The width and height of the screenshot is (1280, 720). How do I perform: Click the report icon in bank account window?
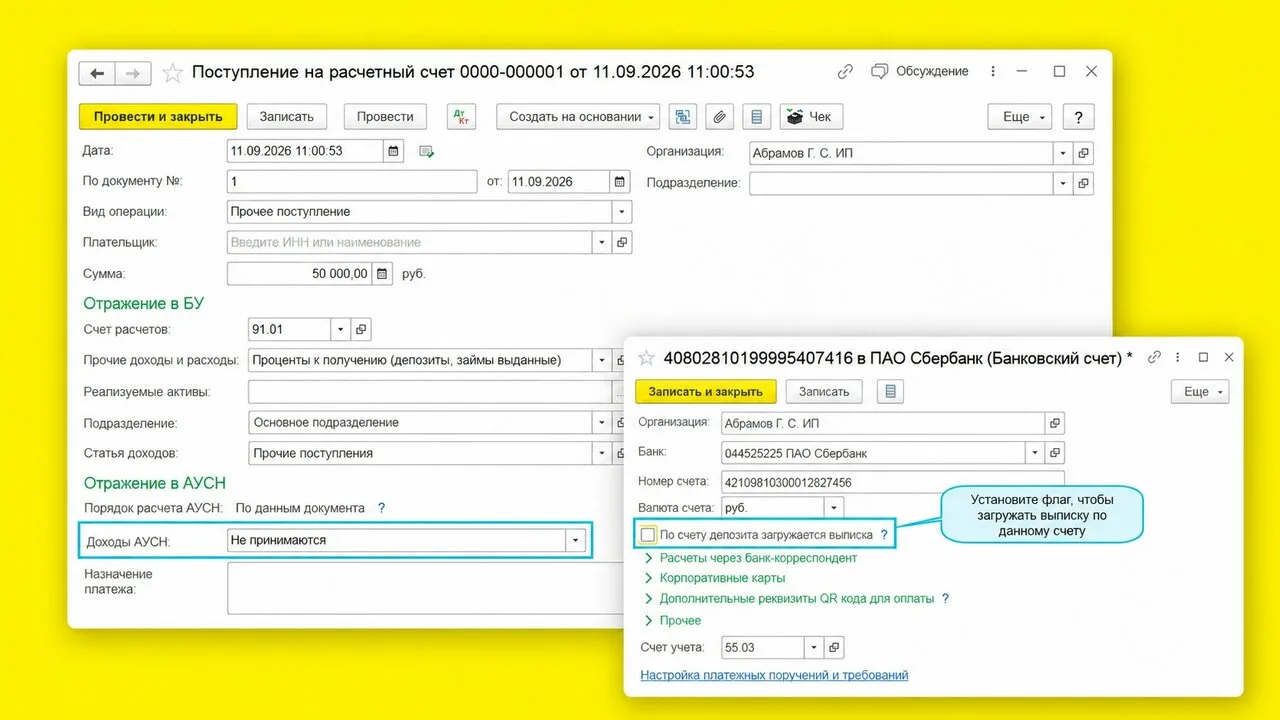[891, 392]
